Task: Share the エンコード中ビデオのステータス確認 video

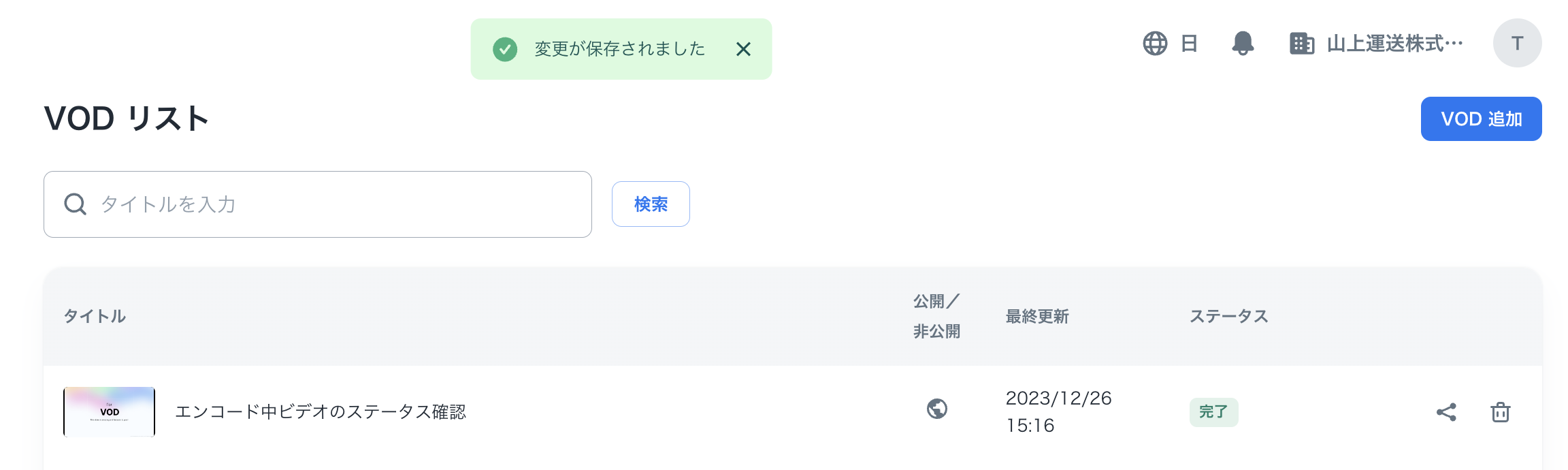Action: (x=1446, y=412)
